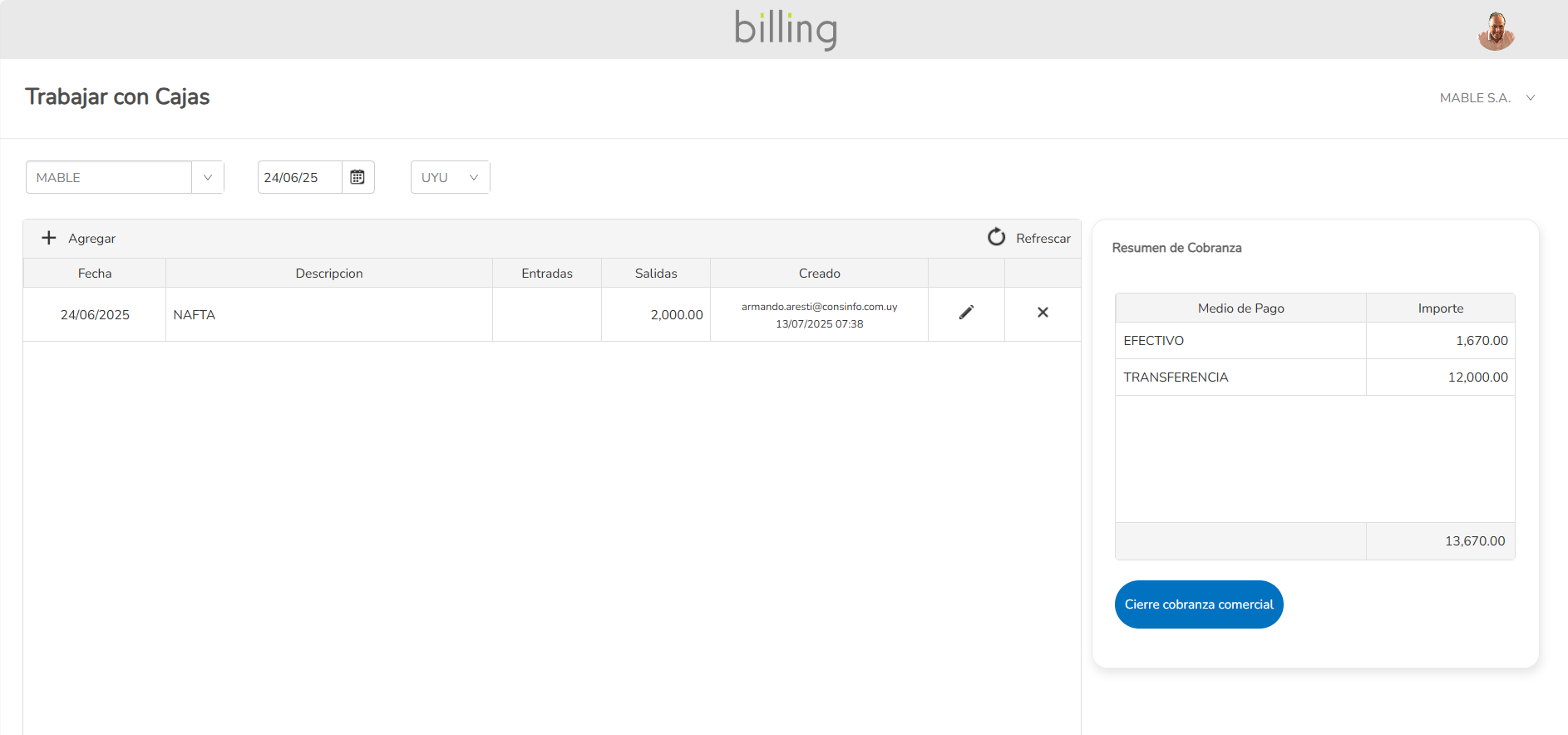Click the plus icon next to Agregar

point(49,238)
